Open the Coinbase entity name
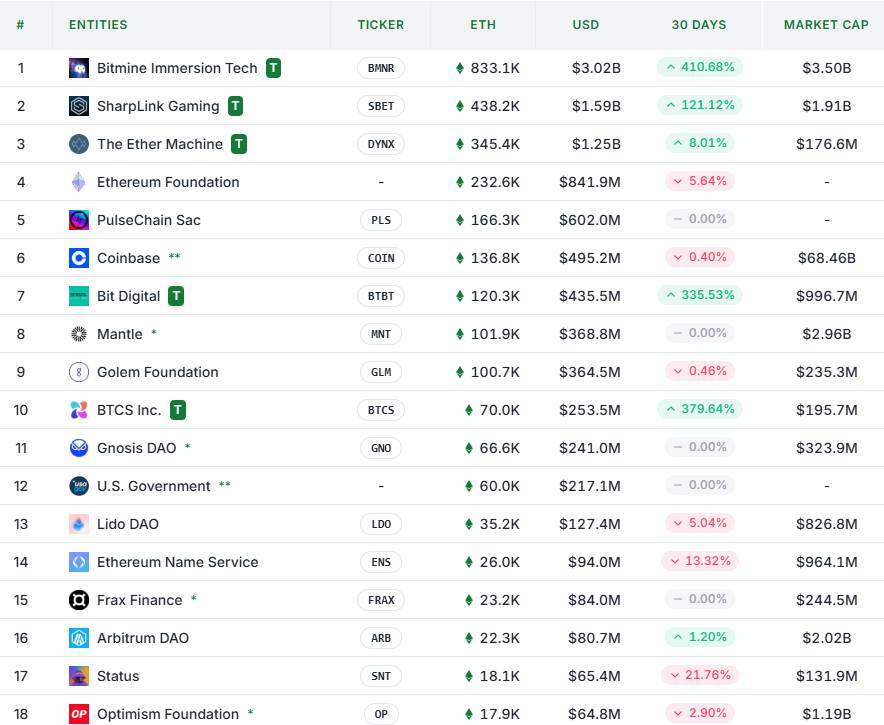 [x=129, y=258]
